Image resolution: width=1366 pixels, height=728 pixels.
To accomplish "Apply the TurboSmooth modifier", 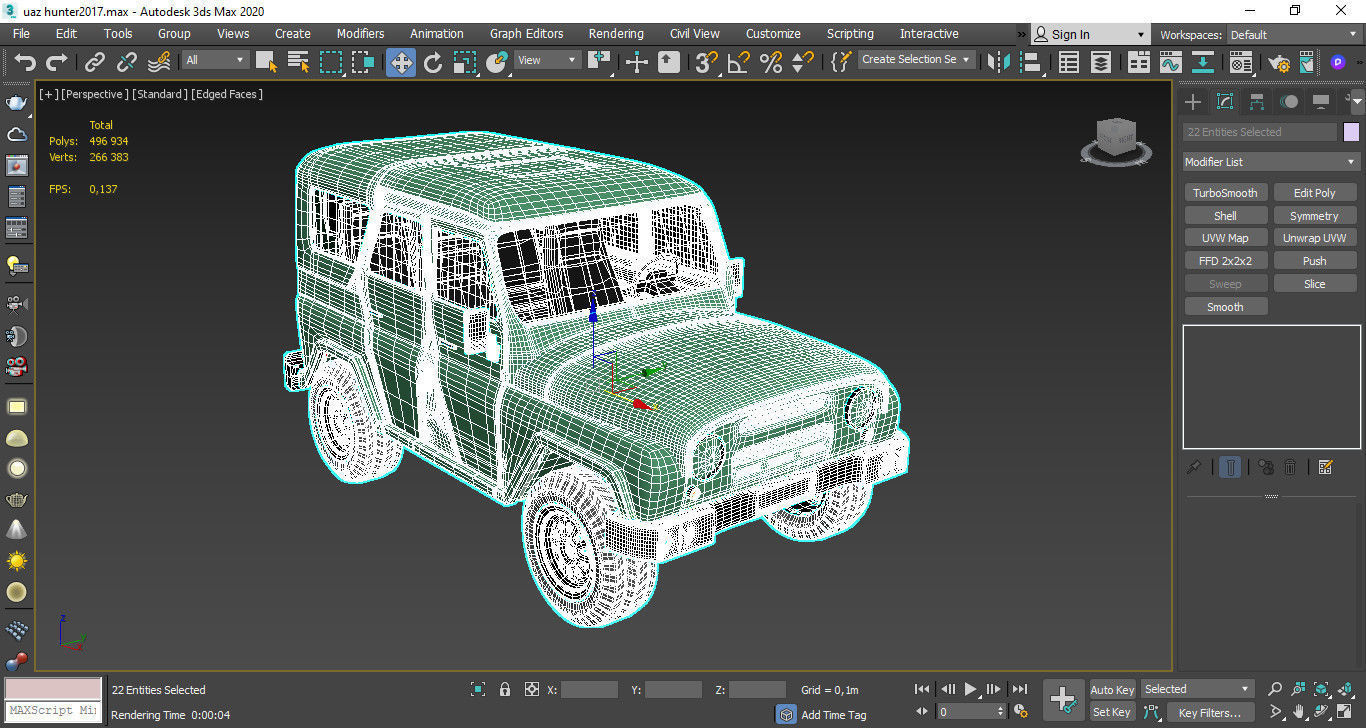I will (1226, 193).
